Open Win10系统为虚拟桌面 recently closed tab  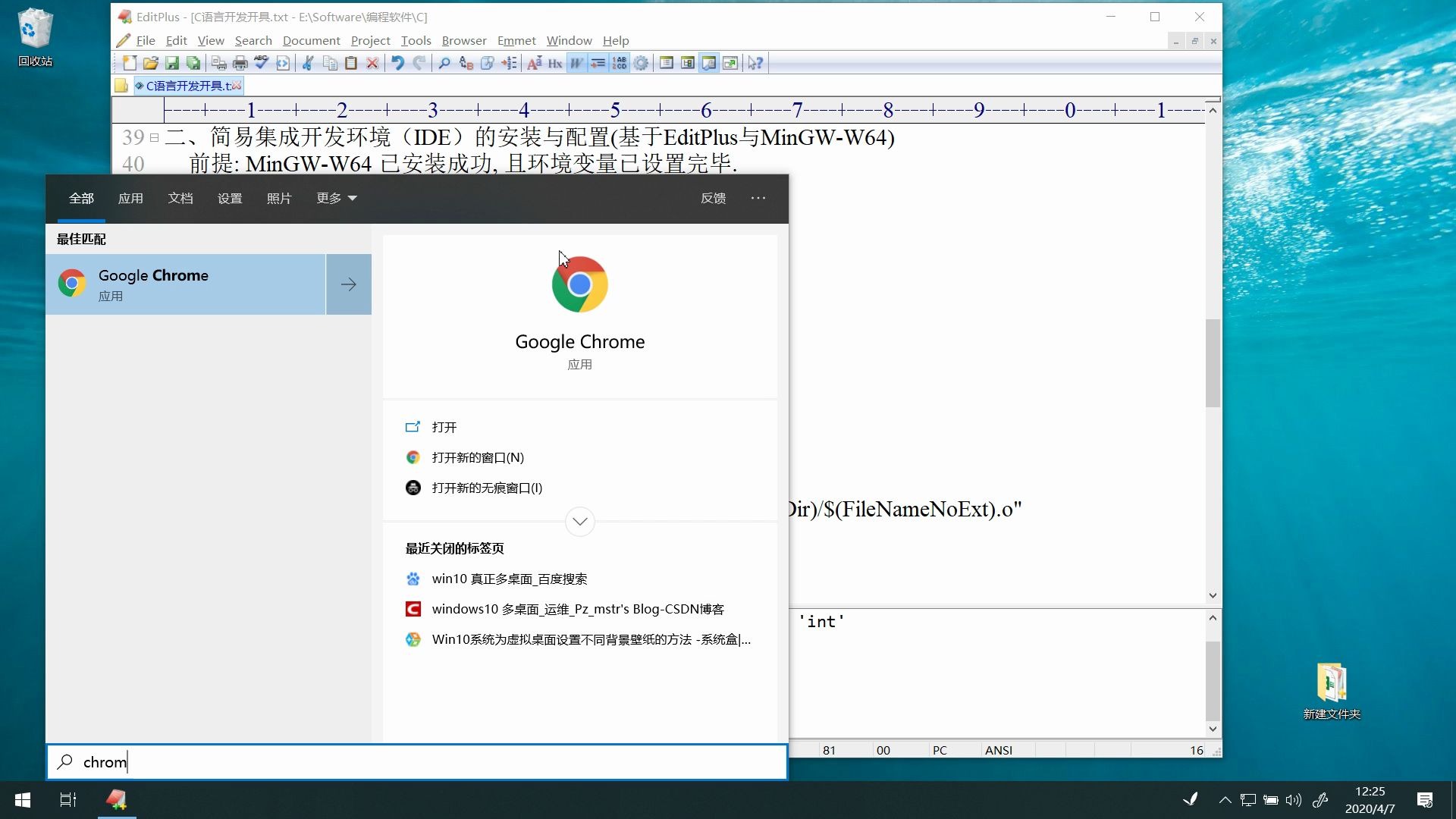(x=591, y=639)
